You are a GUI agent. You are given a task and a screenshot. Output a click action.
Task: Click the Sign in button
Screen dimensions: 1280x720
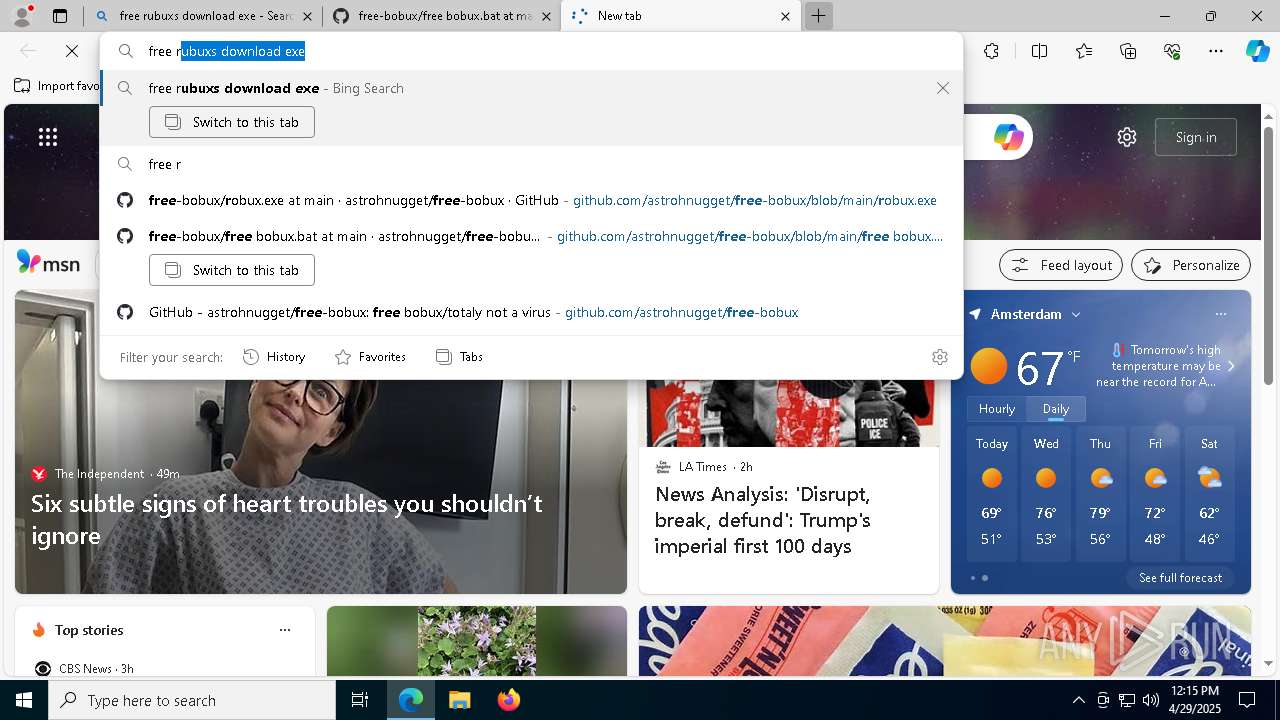tap(1196, 137)
